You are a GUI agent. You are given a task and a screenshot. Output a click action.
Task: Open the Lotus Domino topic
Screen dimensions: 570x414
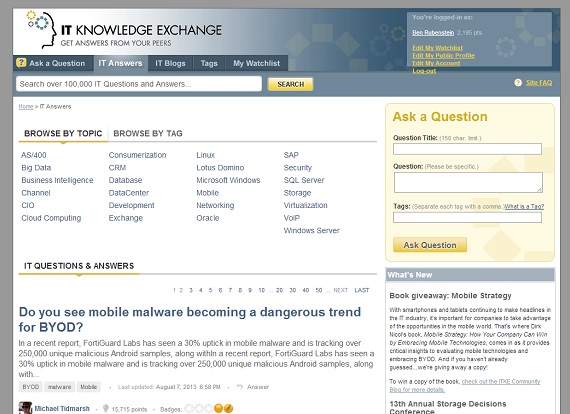tap(220, 168)
